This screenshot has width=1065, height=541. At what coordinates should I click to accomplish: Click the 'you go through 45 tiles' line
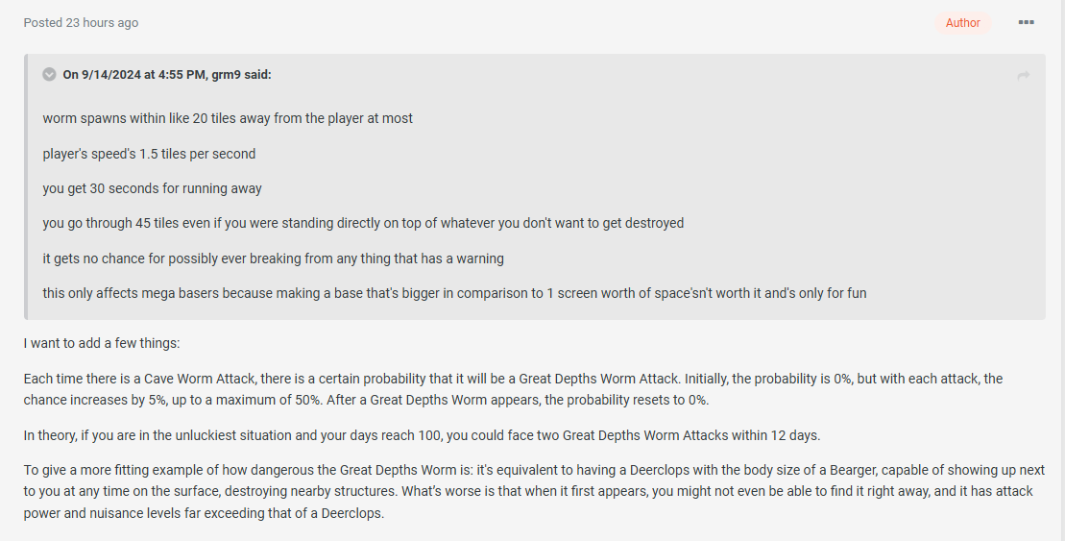click(363, 224)
